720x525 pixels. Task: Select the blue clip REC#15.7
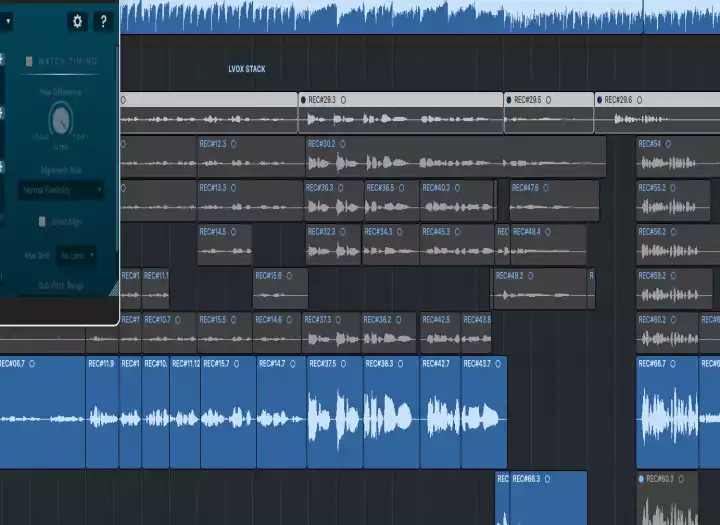228,412
